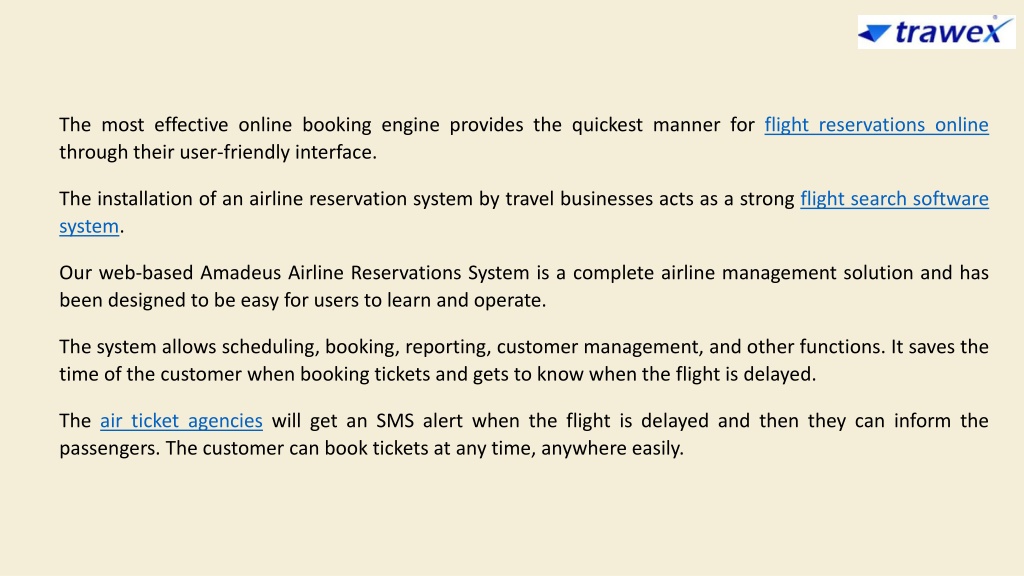This screenshot has width=1024, height=576.
Task: Click the trawex logo
Action: coord(936,31)
